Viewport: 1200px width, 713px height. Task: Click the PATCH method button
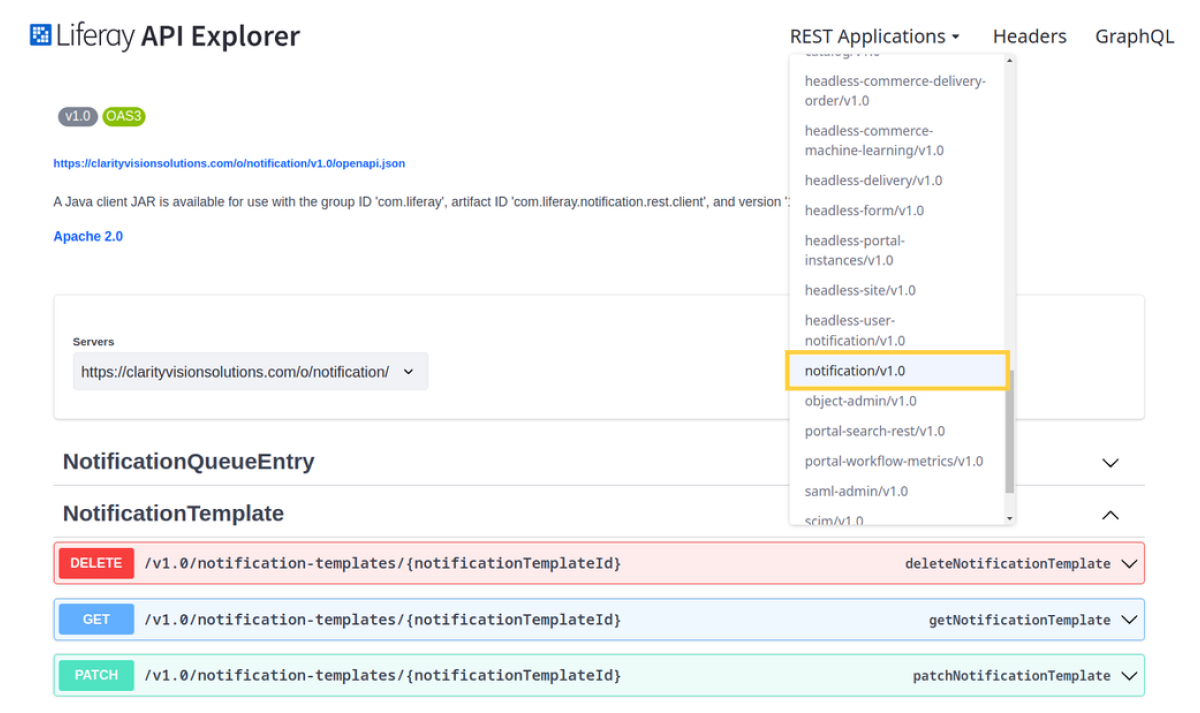click(x=96, y=675)
